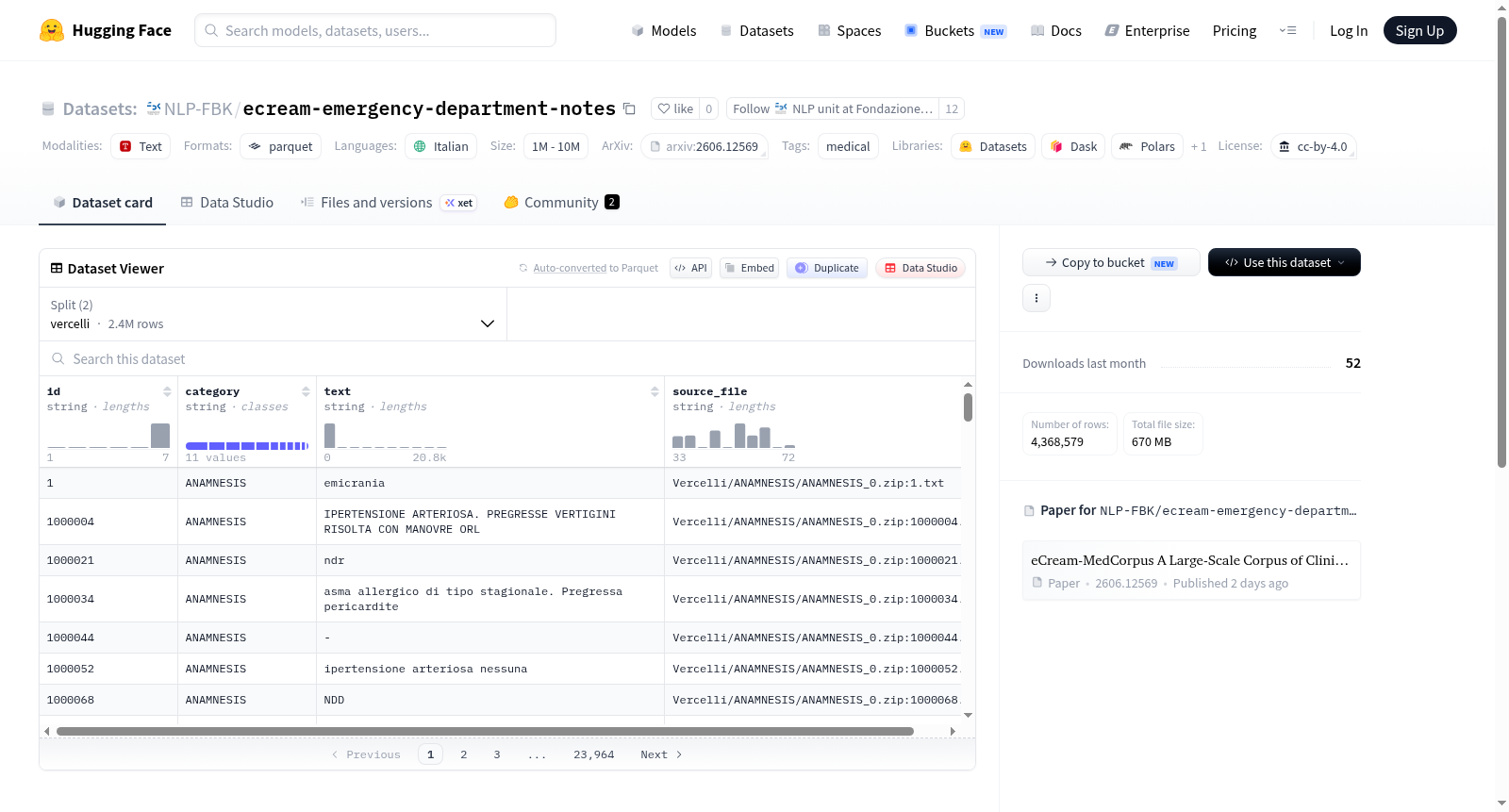Go to the Next page of results
This screenshot has width=1509, height=812.
click(x=661, y=754)
